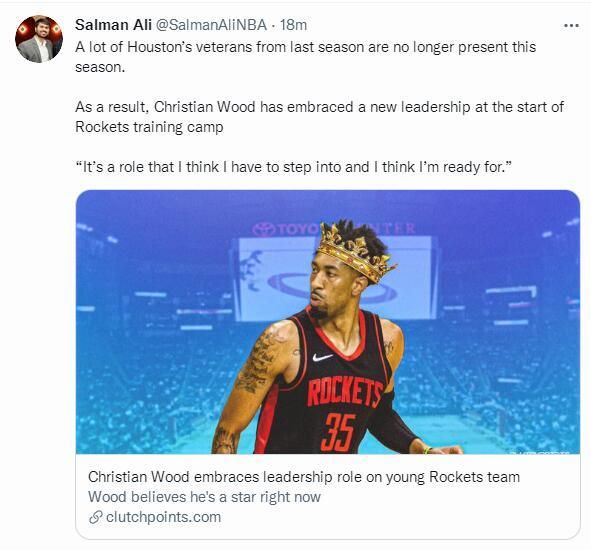Click the quote 'It's a role that I think'
This screenshot has height=550, width=591.
pyautogui.click(x=294, y=167)
